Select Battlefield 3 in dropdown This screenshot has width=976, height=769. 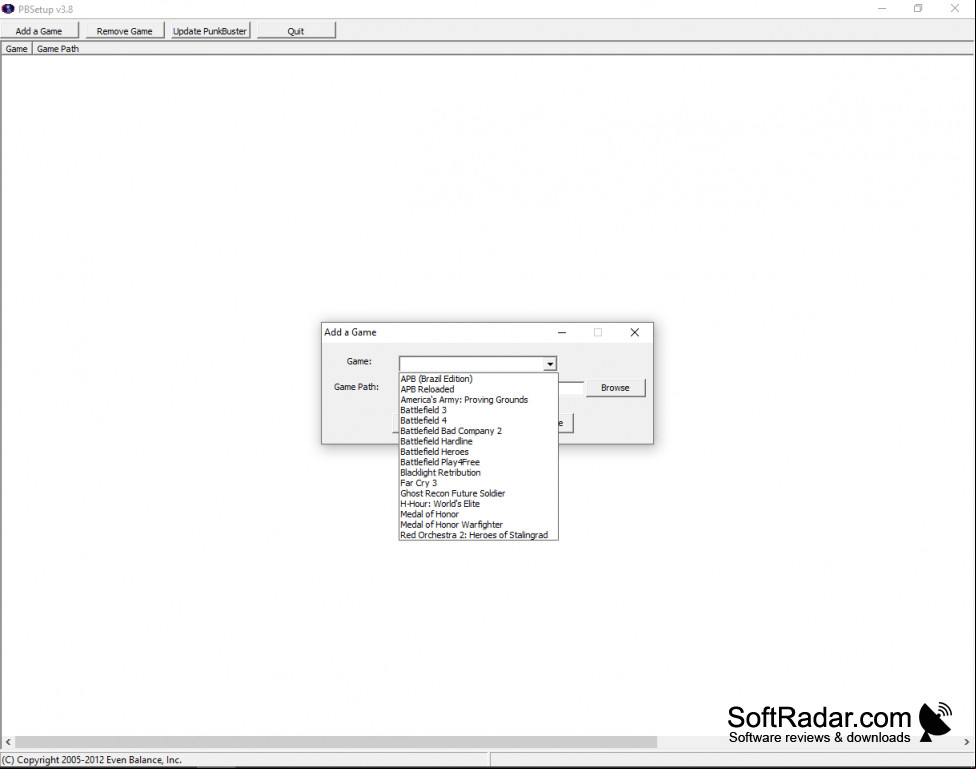[478, 410]
